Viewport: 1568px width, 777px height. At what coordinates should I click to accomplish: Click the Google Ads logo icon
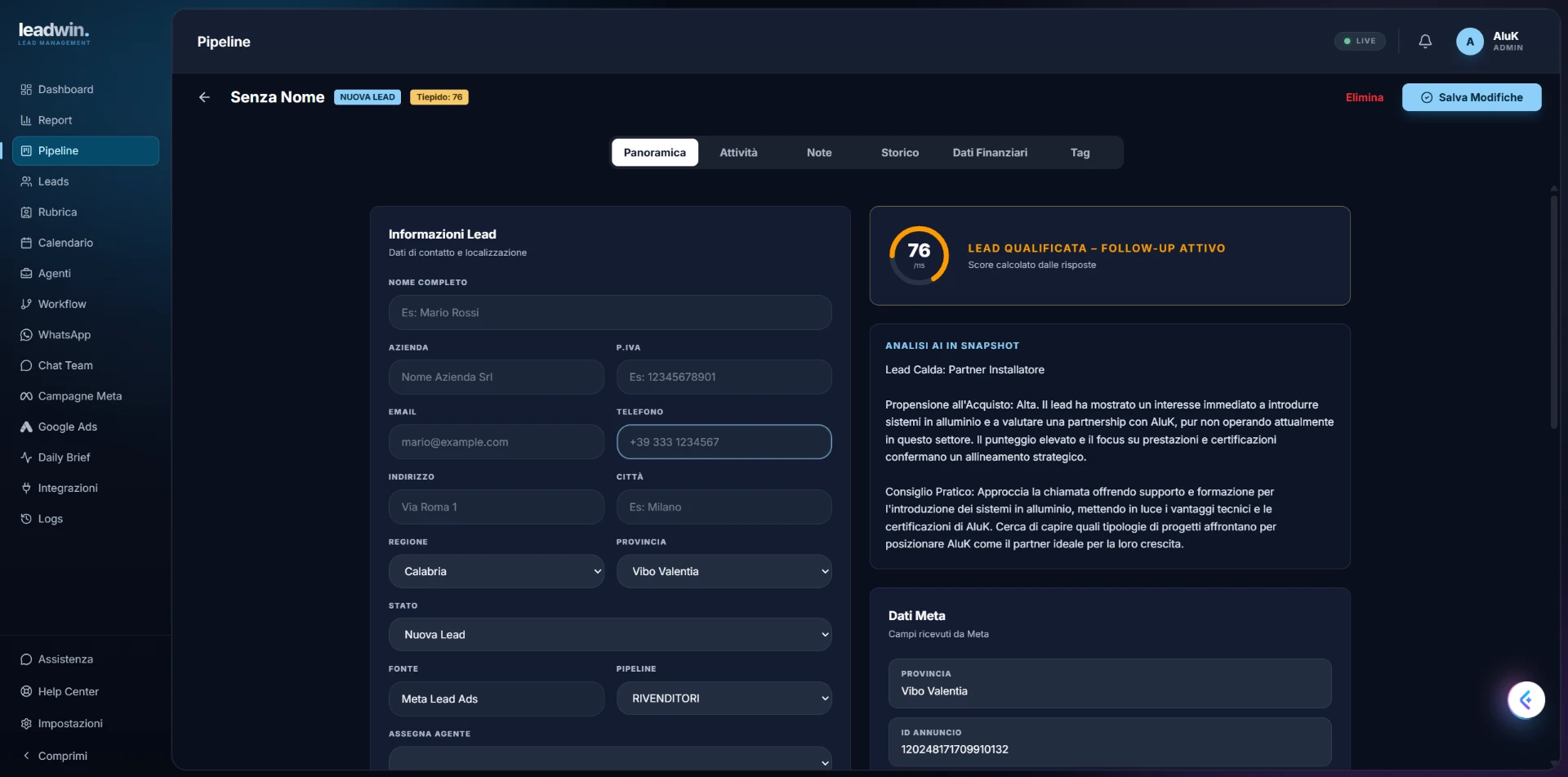pyautogui.click(x=26, y=426)
